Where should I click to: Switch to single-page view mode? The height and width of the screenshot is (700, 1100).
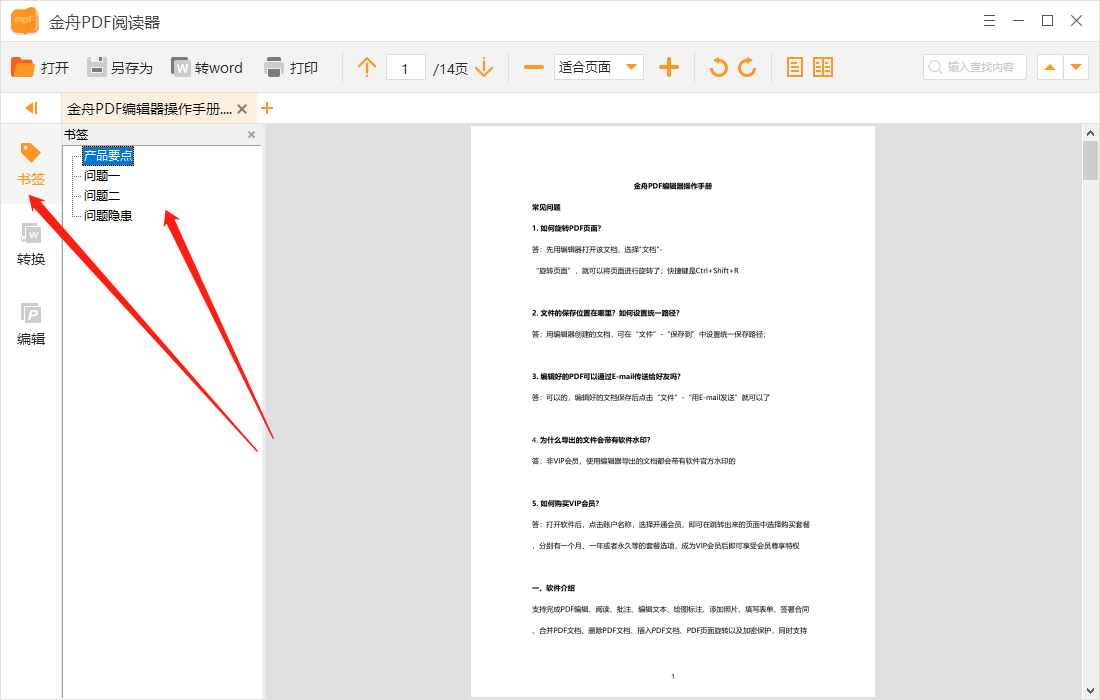tap(795, 66)
